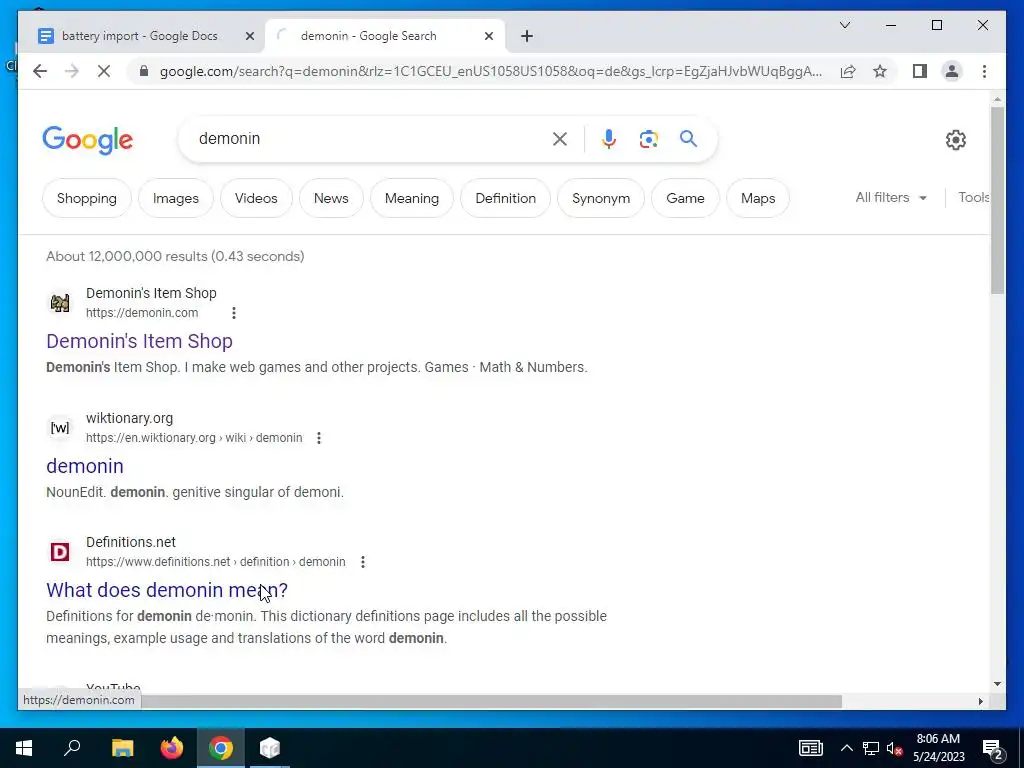Screen dimensions: 1024x768
Task: Open more options for wiktionary.org result
Action: (319, 438)
